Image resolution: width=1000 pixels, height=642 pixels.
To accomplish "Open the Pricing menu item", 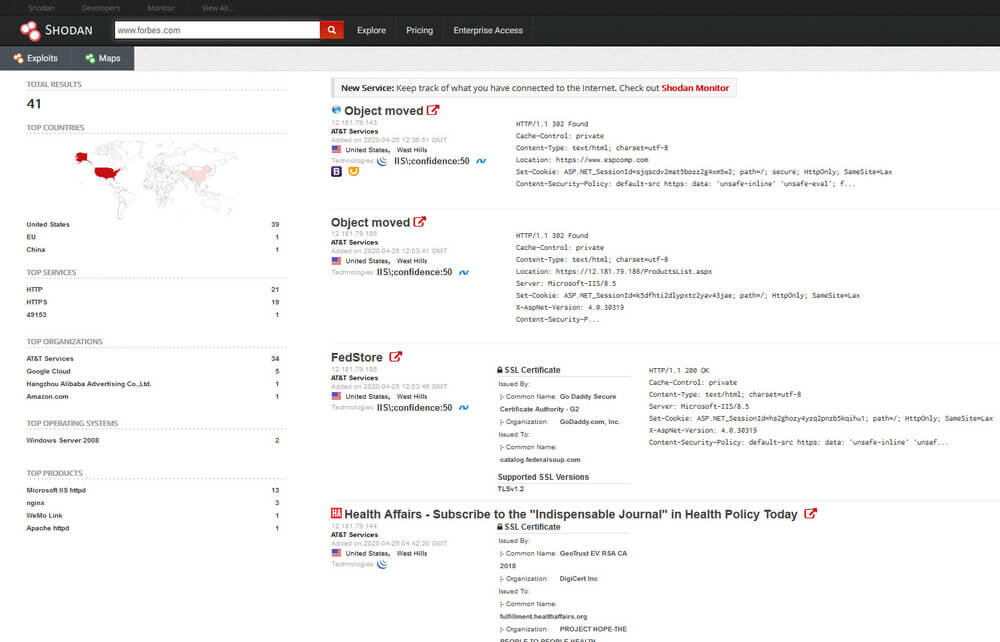I will [x=419, y=30].
